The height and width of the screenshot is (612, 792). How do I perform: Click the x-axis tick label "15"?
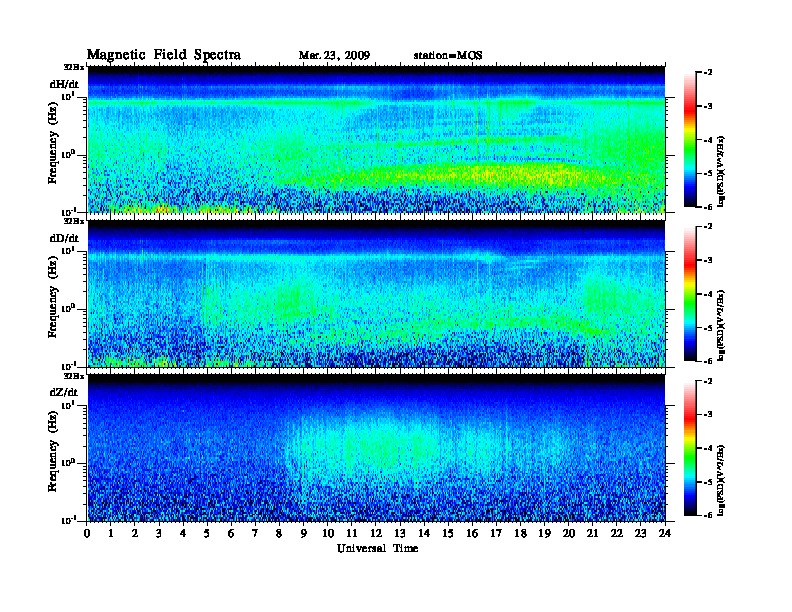(x=448, y=534)
